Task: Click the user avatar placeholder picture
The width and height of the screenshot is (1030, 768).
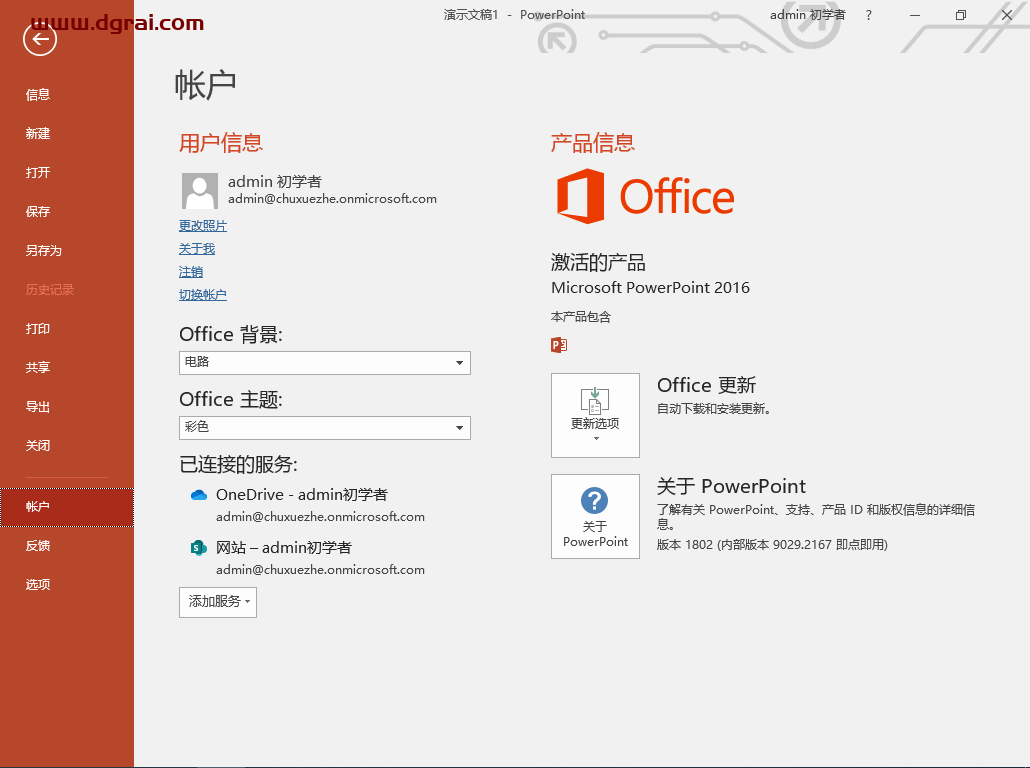Action: 200,191
